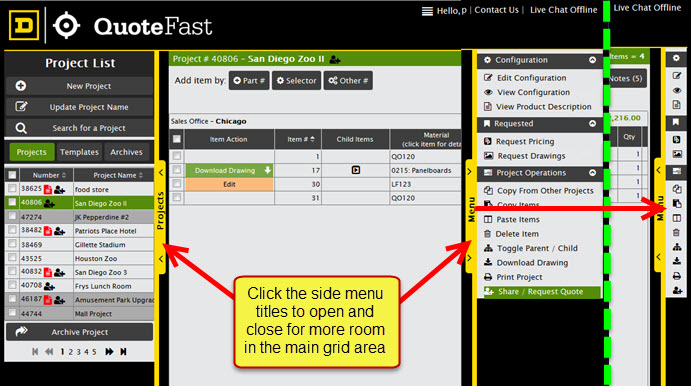This screenshot has width=691, height=386.
Task: Click Delete Item trash icon in collapsed strip
Action: coord(676,233)
